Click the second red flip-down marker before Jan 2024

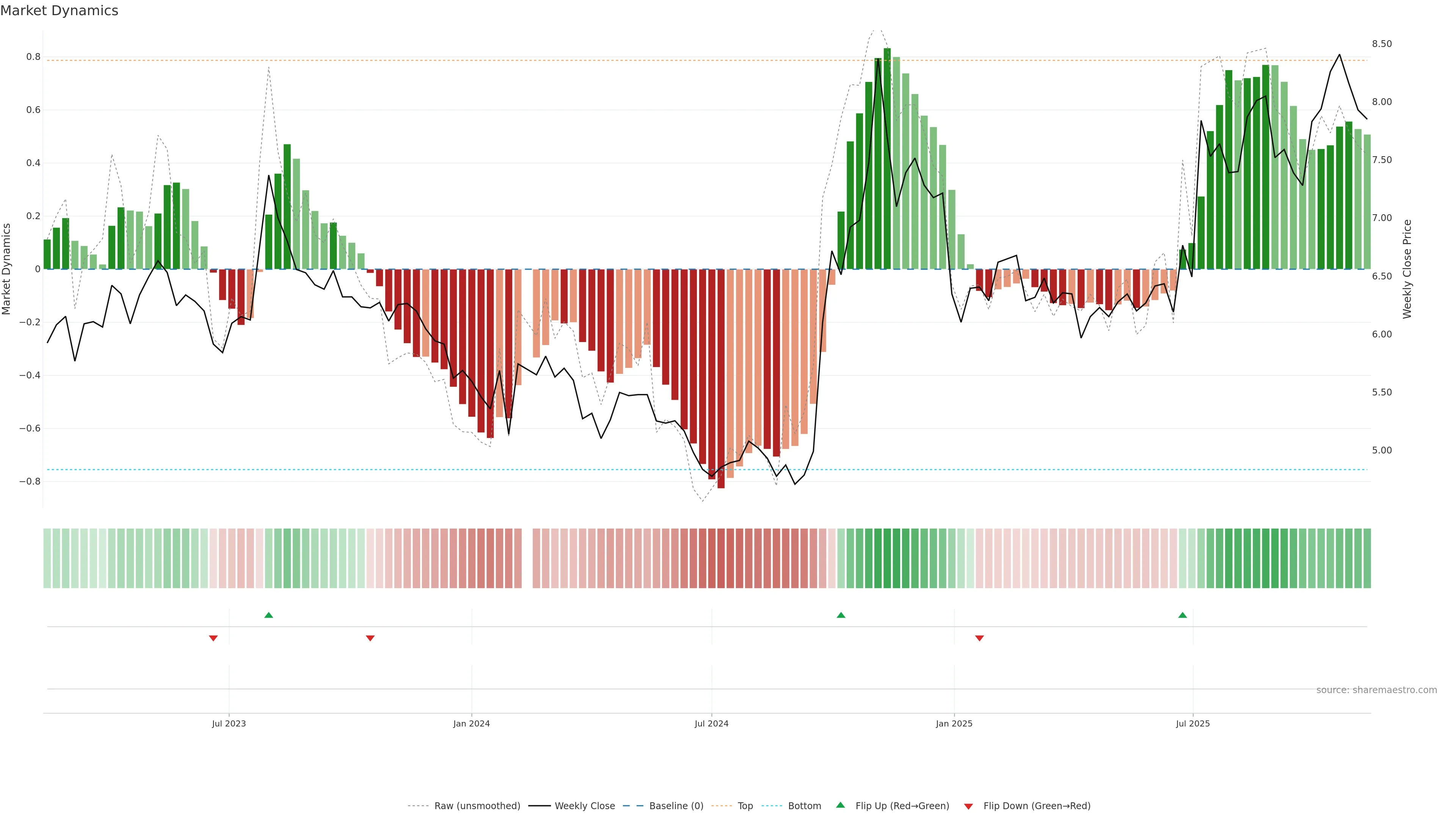point(370,638)
